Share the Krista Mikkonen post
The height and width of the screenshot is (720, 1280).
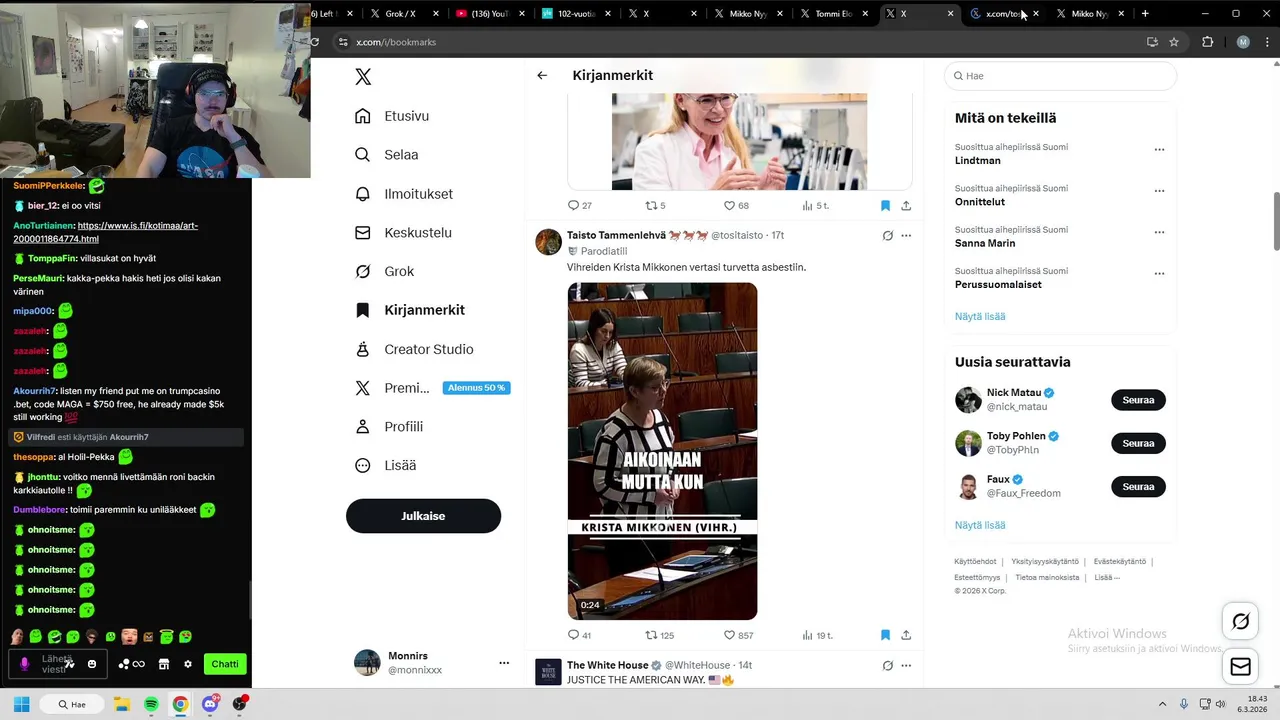pyautogui.click(x=906, y=635)
